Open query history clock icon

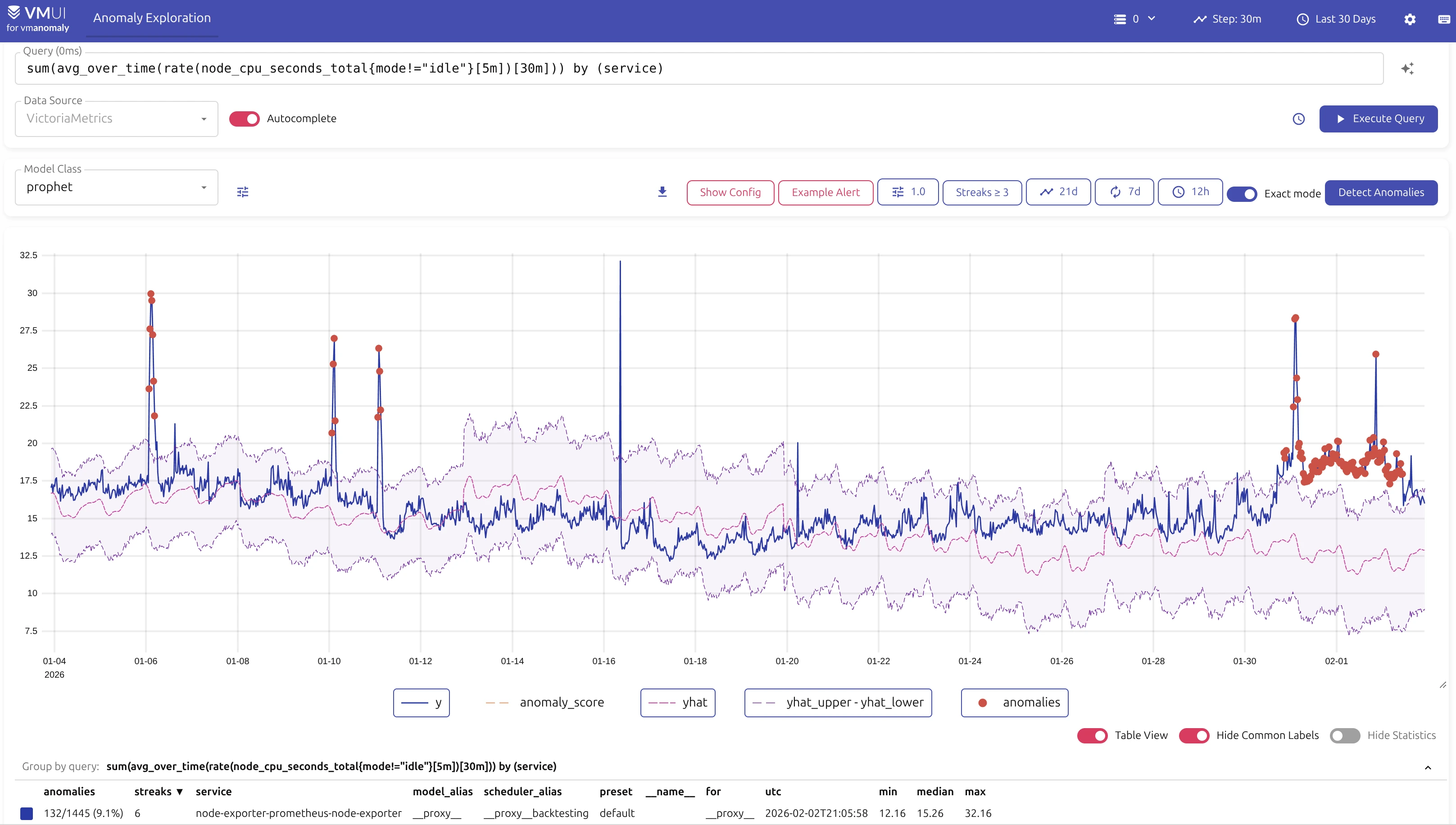[1298, 119]
